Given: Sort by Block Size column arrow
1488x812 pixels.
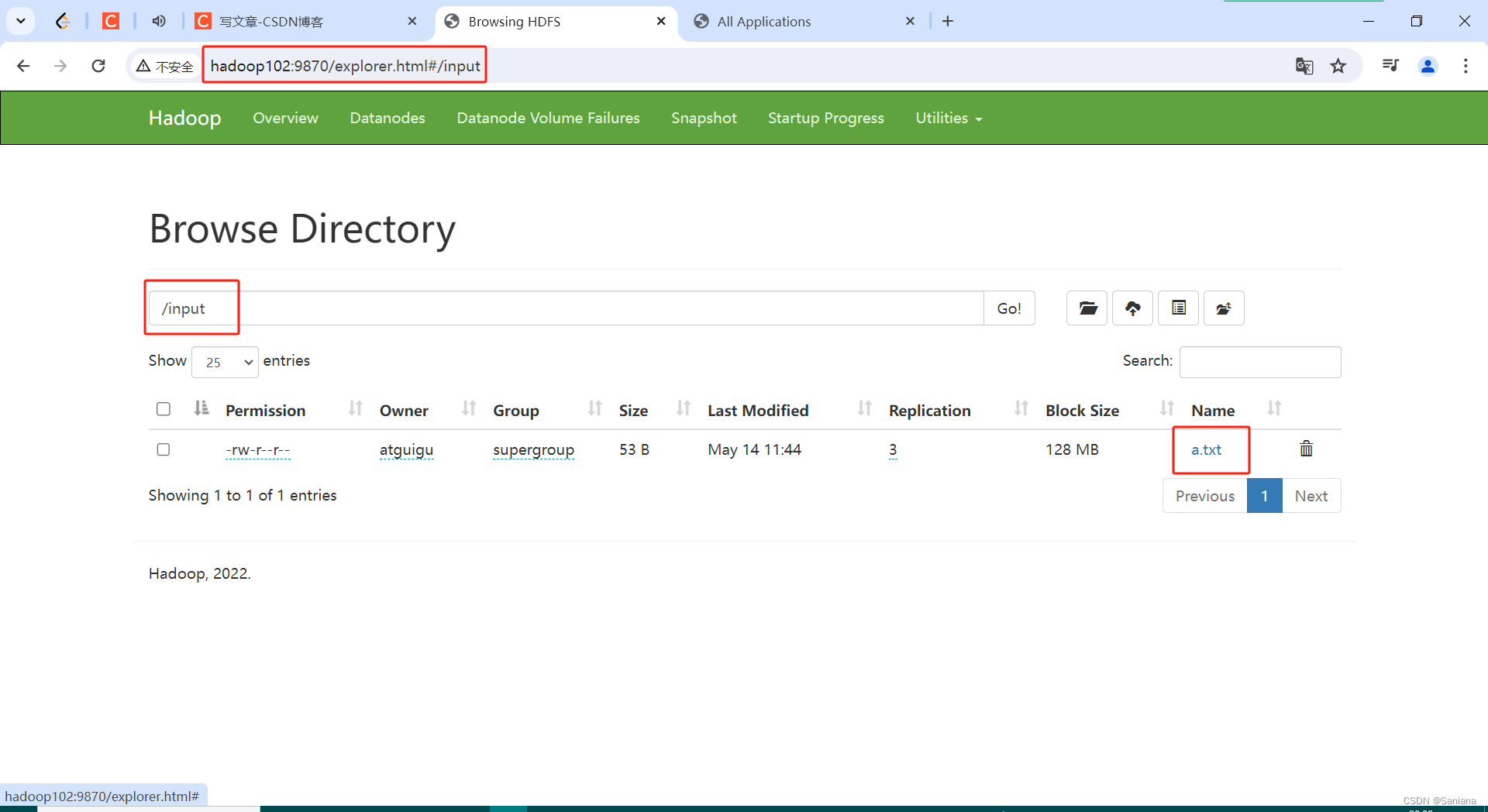Looking at the screenshot, I should click(x=1167, y=408).
